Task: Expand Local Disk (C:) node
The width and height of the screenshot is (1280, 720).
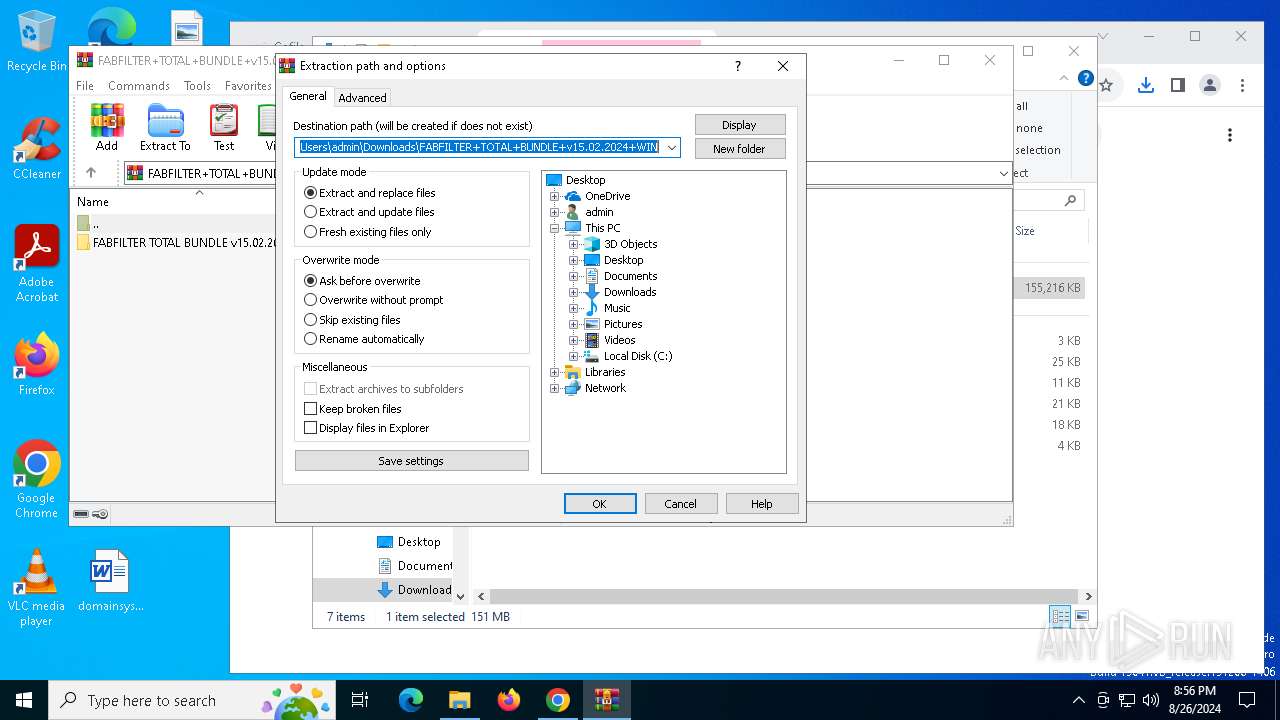Action: [x=574, y=356]
